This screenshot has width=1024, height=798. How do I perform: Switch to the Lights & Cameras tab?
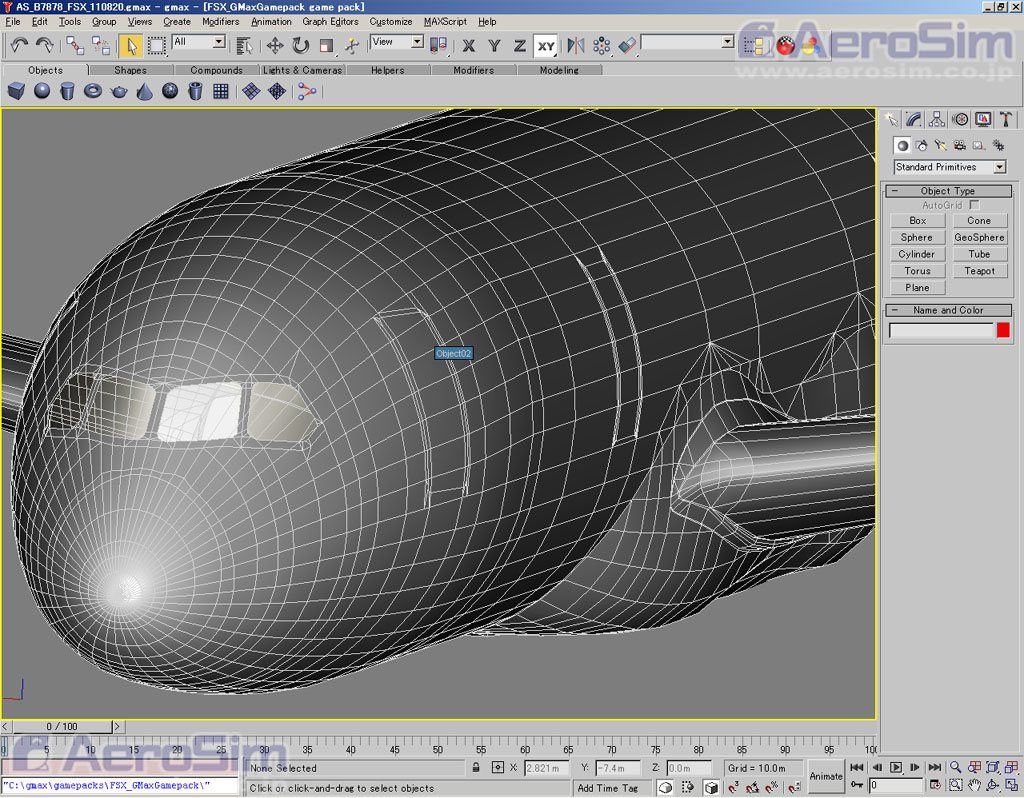tap(302, 70)
